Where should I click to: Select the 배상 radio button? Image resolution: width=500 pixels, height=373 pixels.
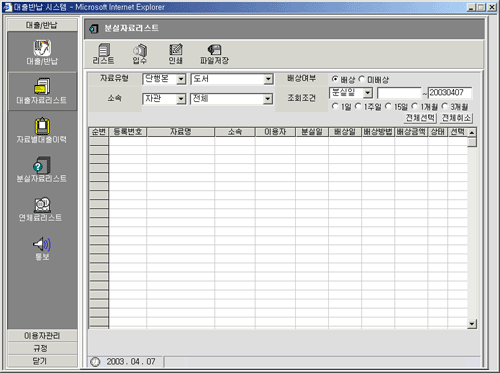(335, 79)
